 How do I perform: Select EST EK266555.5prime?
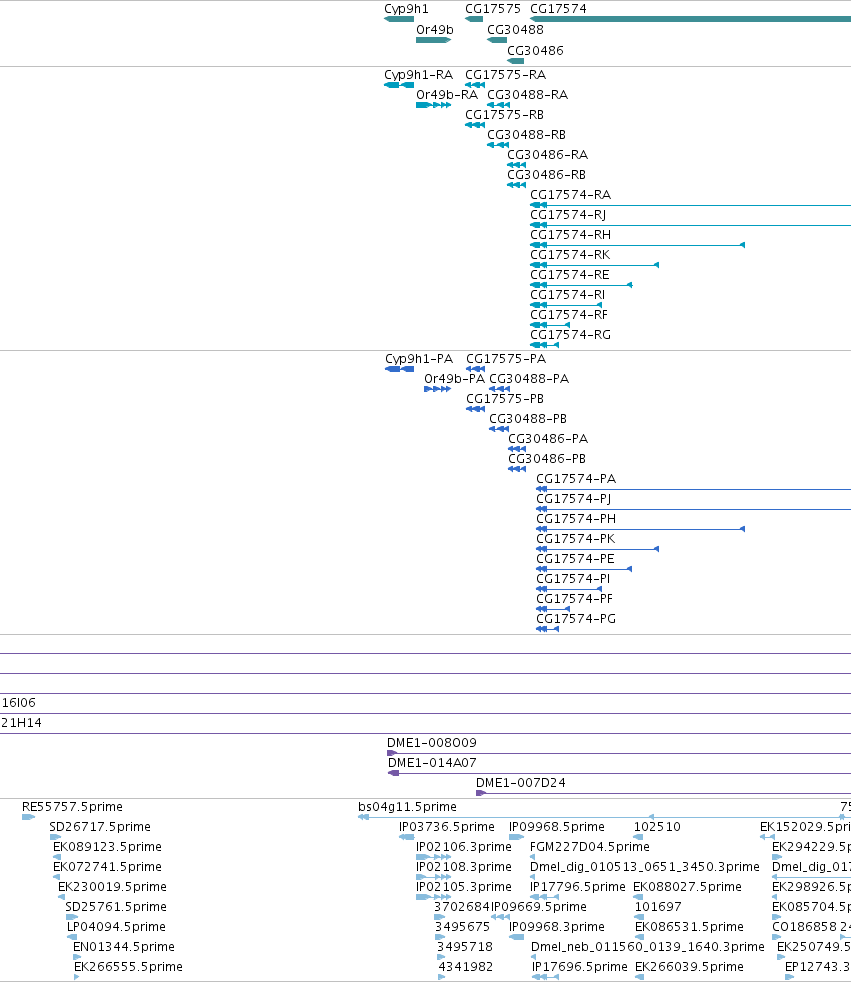point(77,978)
